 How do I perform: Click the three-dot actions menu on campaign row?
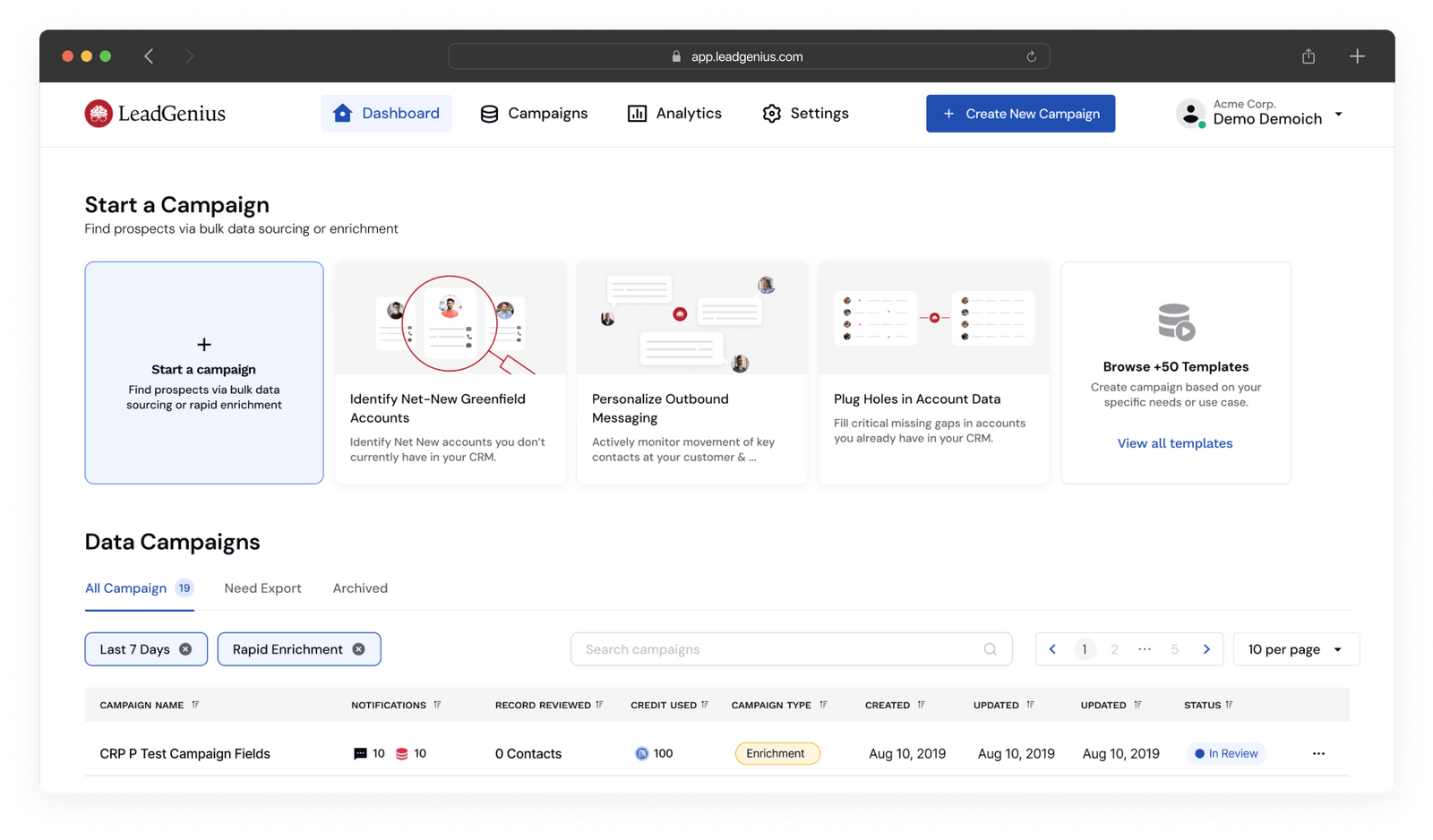[x=1318, y=753]
